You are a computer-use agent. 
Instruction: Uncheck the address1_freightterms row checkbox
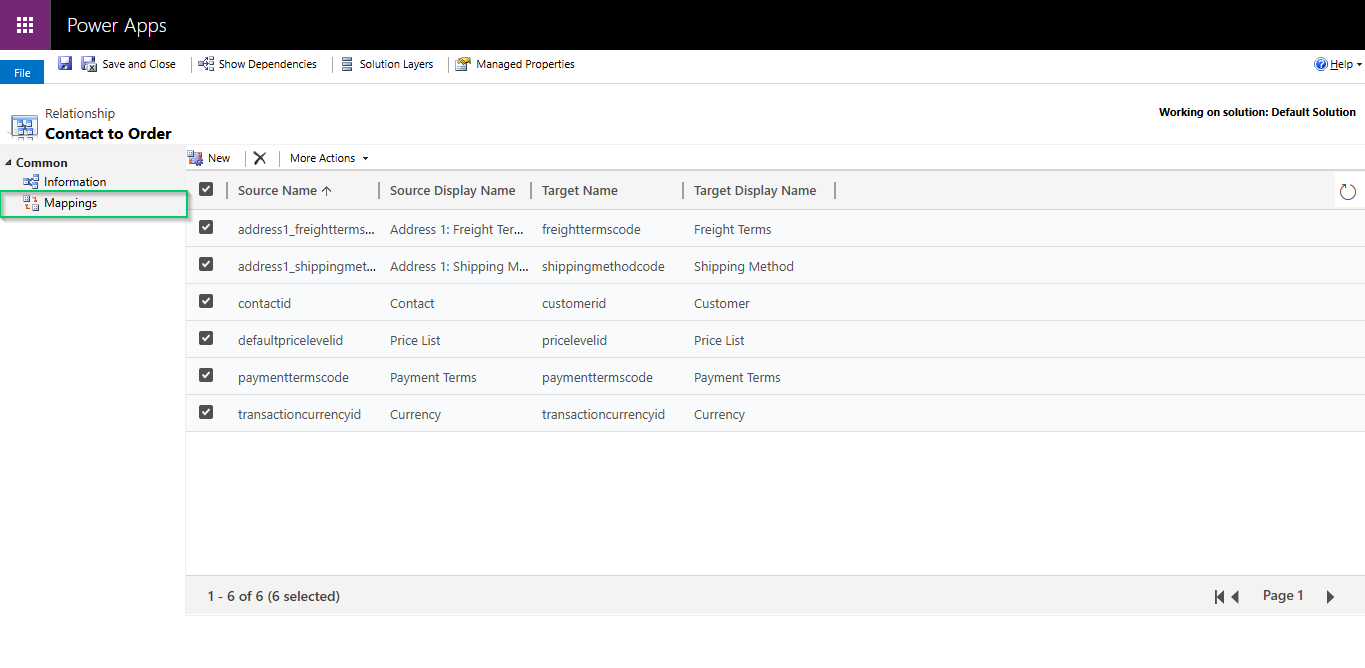point(206,227)
